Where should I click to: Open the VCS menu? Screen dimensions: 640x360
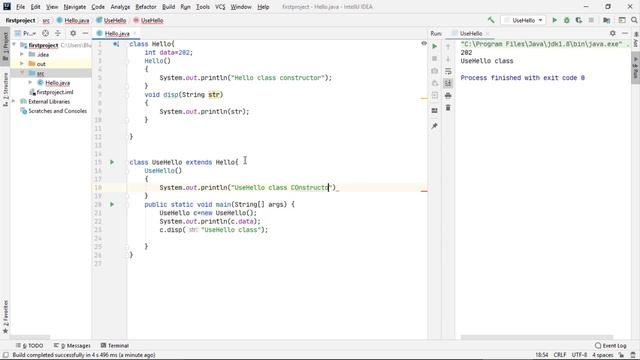[220, 7]
